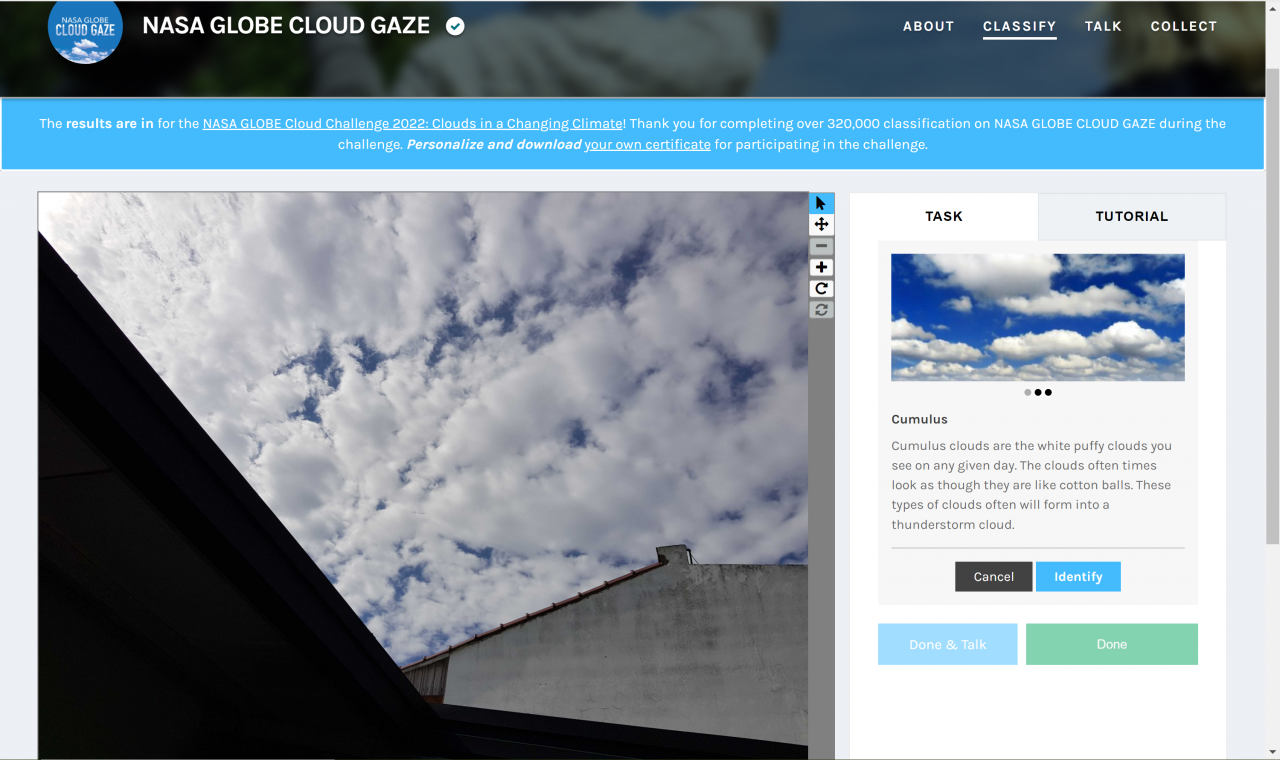Zoom in using the plus button

click(821, 267)
